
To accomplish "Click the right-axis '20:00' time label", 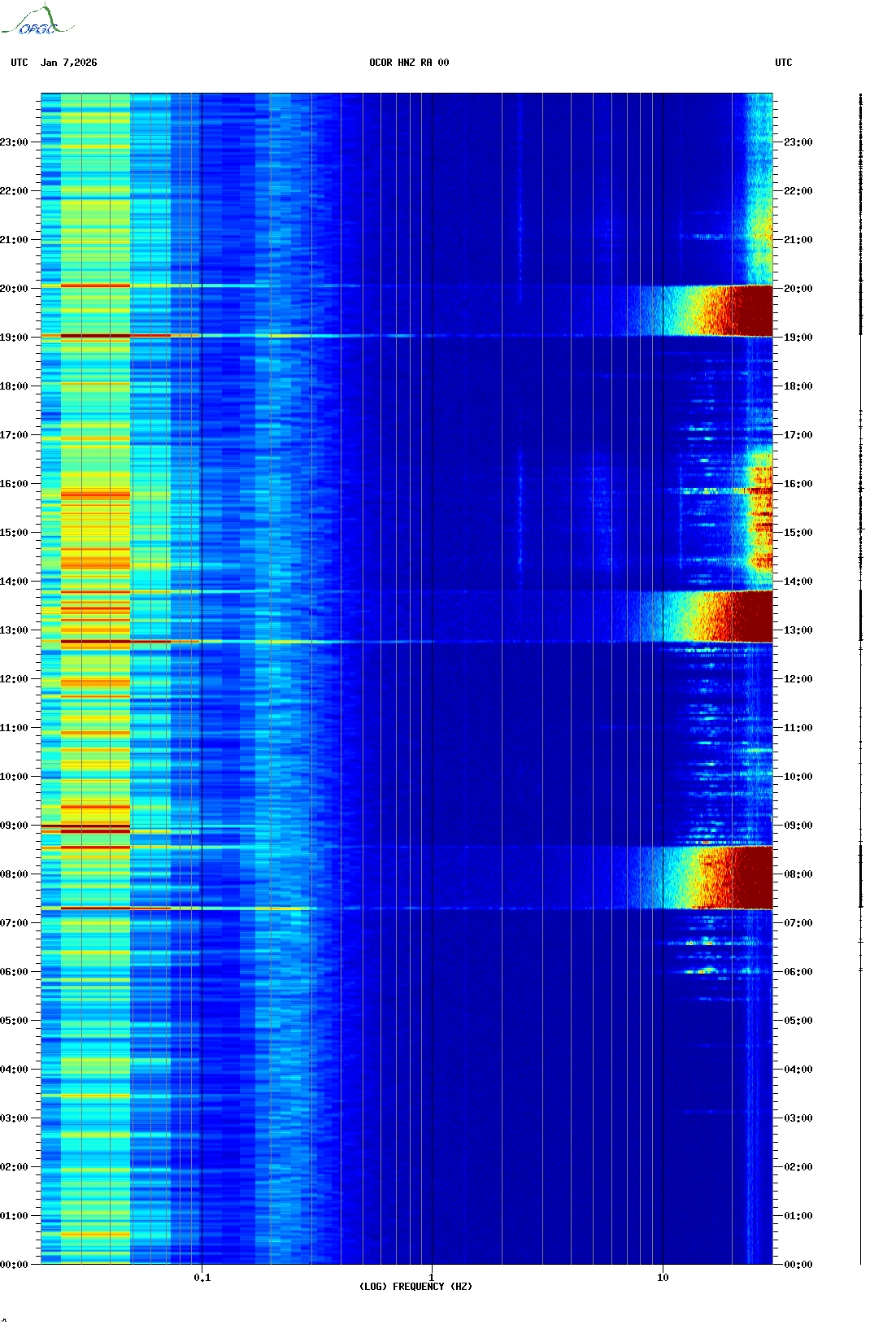I will tap(798, 289).
